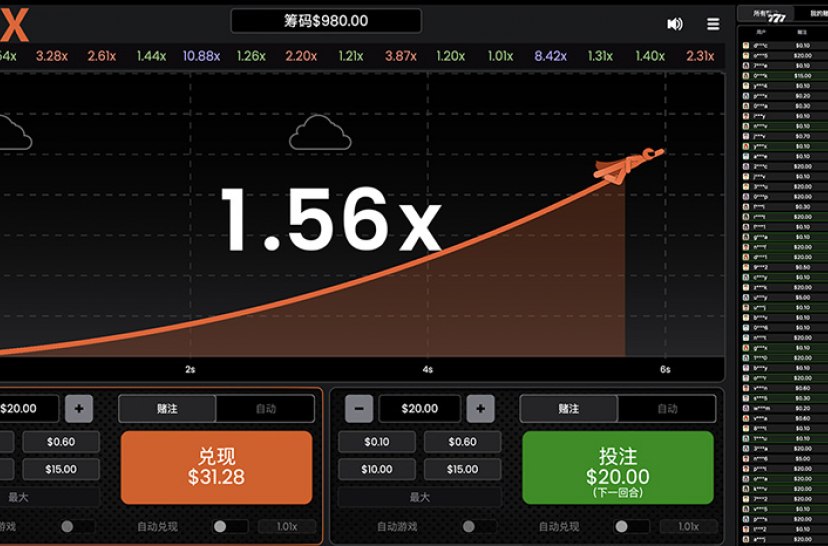Screen dimensions: 828x546
Task: Toggle 自动兑现 switch in right panel
Action: pyautogui.click(x=631, y=526)
